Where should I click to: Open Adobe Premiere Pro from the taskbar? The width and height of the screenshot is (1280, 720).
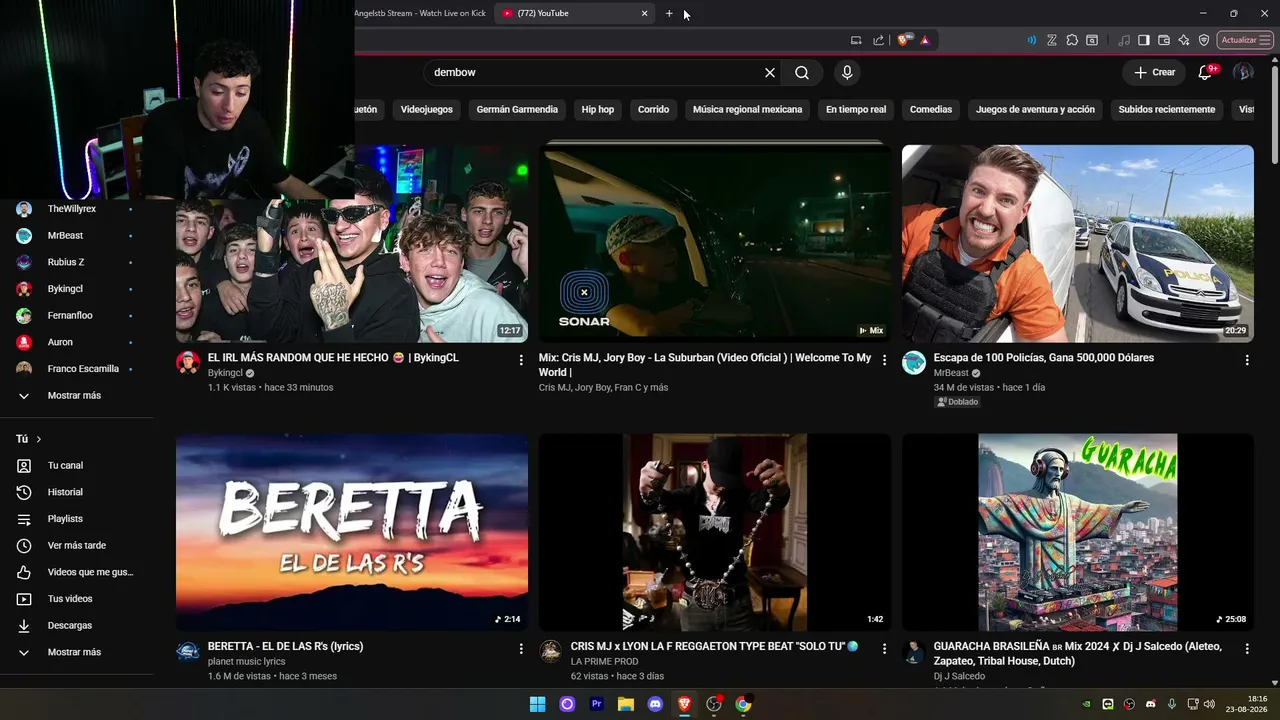pyautogui.click(x=597, y=704)
